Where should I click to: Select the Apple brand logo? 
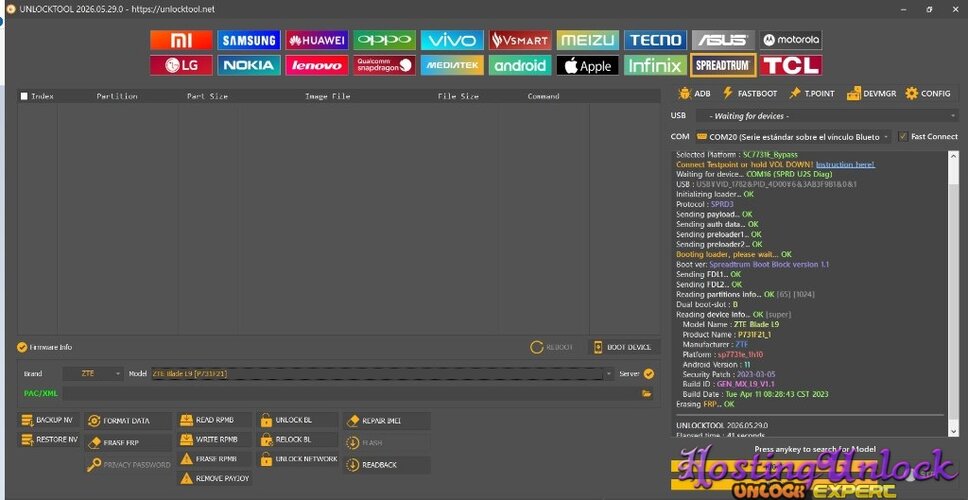[x=587, y=65]
